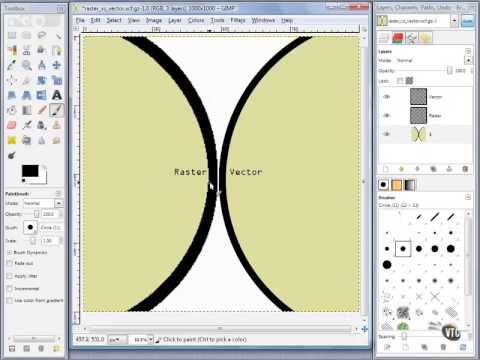This screenshot has height=360, width=480.
Task: Open the Select menu
Action: pyautogui.click(x=114, y=20)
